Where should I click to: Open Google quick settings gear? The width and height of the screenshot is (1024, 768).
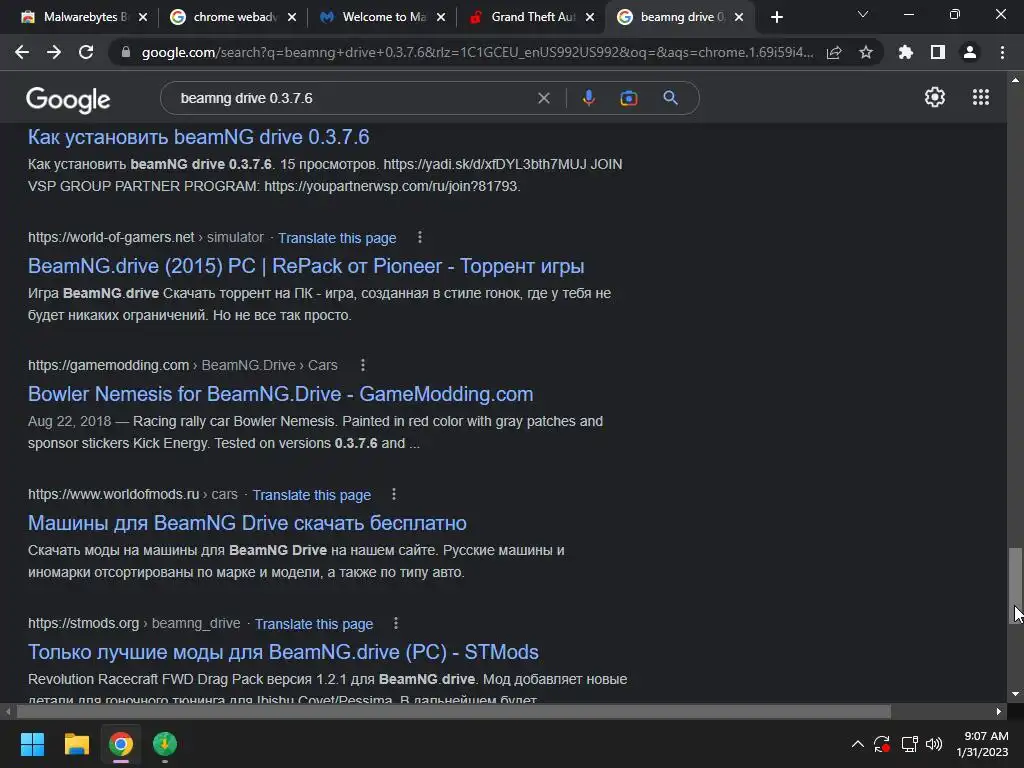(x=935, y=97)
